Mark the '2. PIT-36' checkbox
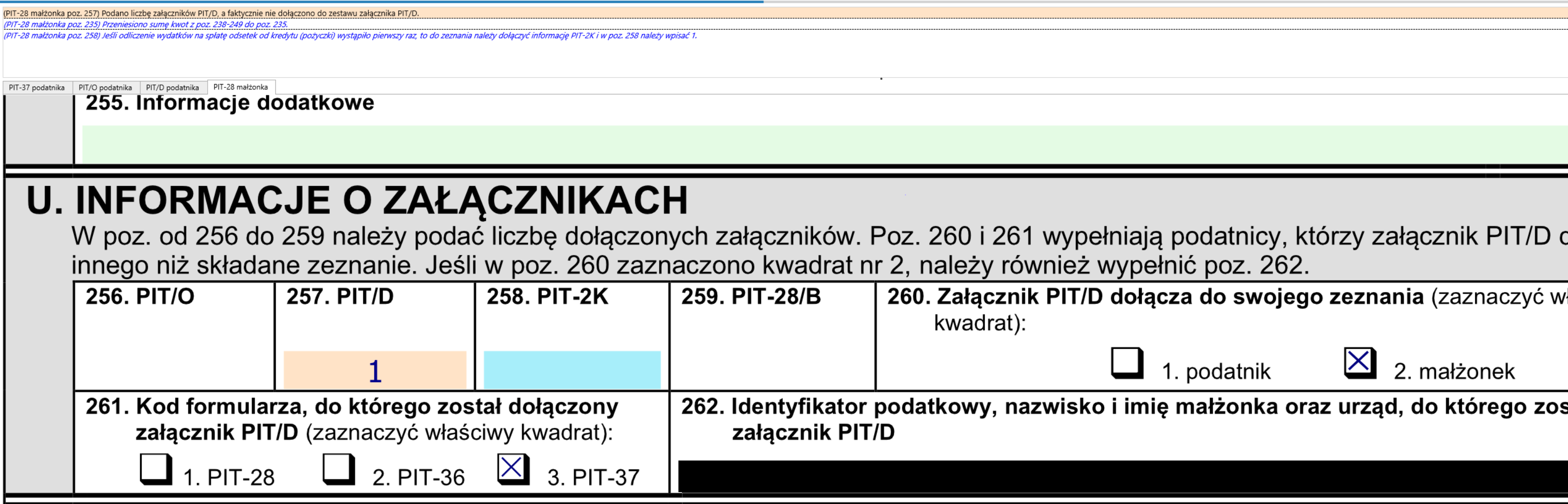The width and height of the screenshot is (1568, 504). (338, 469)
